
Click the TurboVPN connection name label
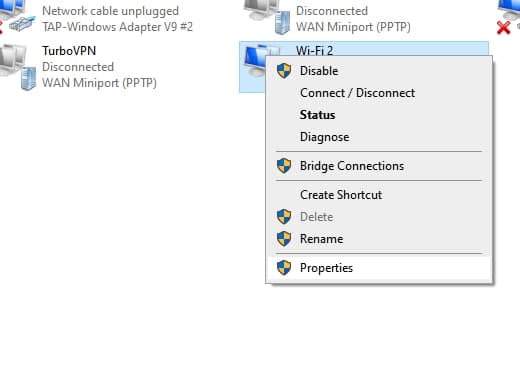click(x=69, y=51)
